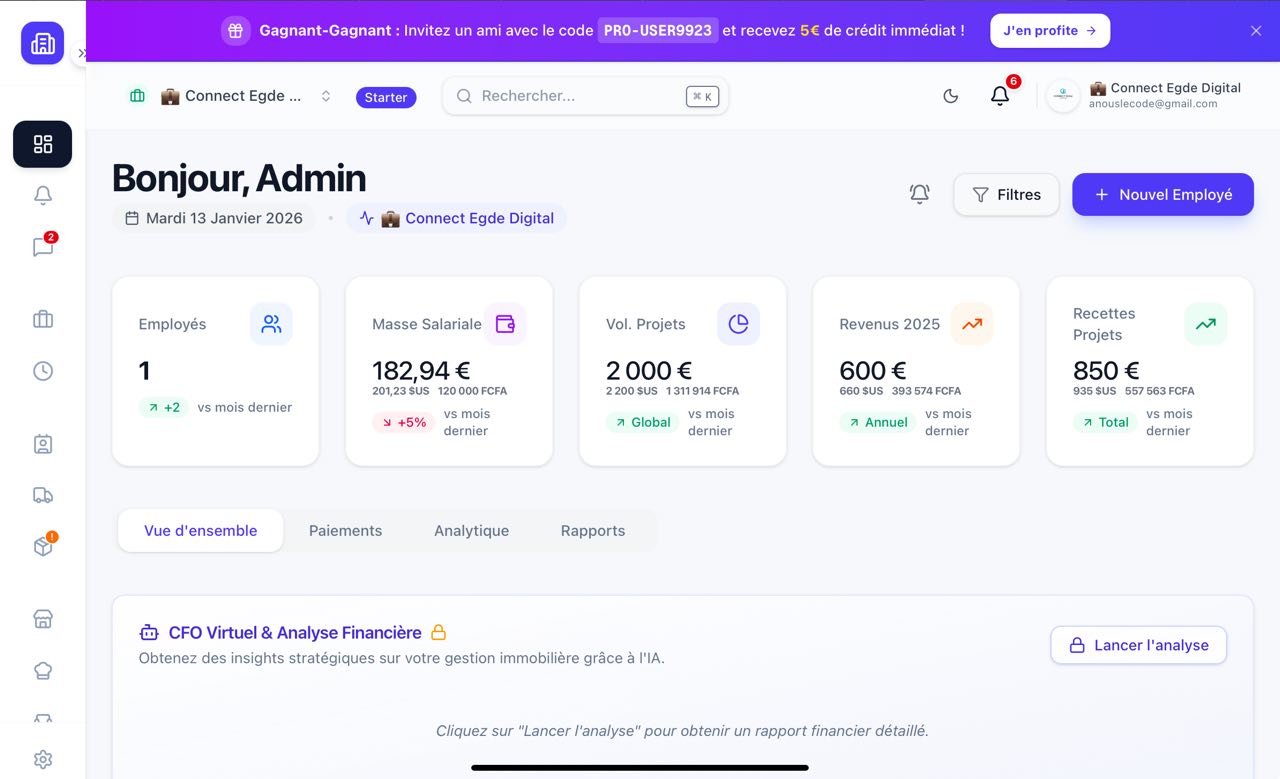Screen dimensions: 1280x779
Task: Switch to the Paiements tab
Action: 345,531
